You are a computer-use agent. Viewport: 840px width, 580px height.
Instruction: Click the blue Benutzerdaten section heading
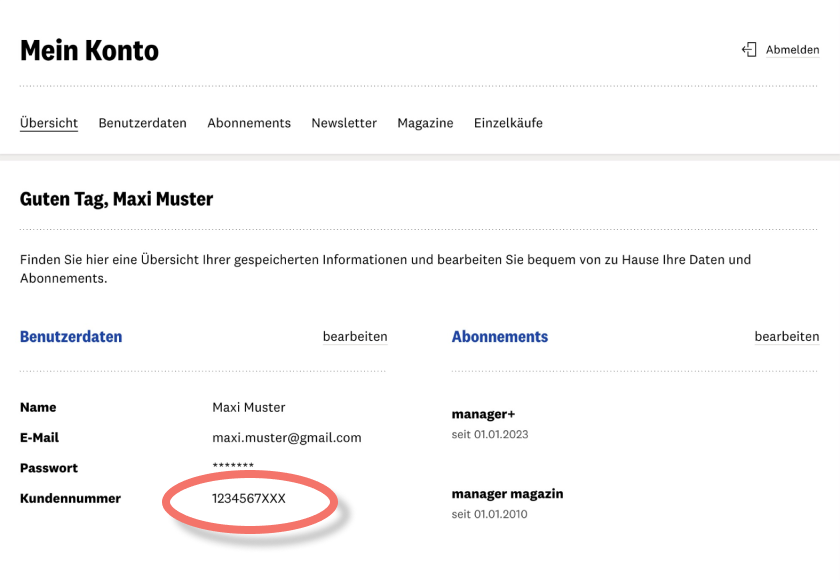tap(71, 337)
